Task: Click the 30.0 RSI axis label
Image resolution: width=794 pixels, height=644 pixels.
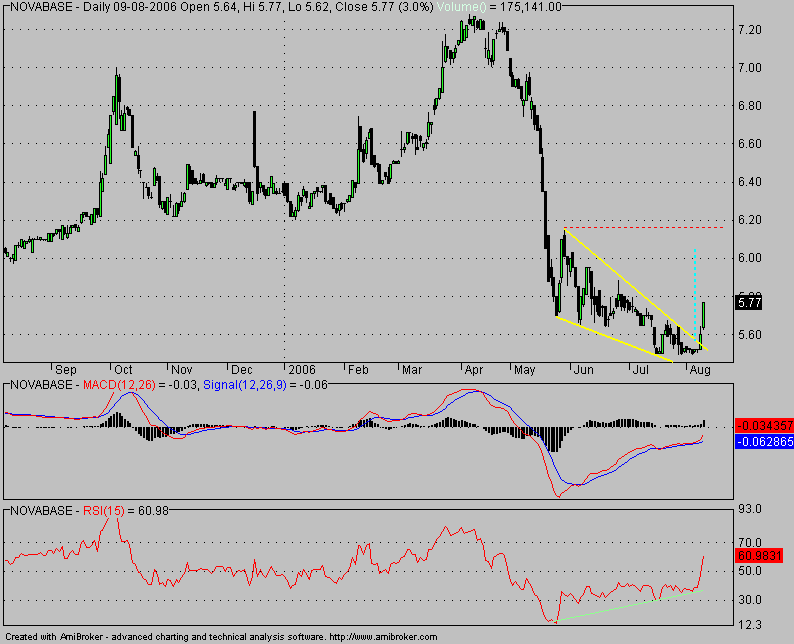Action: [750, 600]
